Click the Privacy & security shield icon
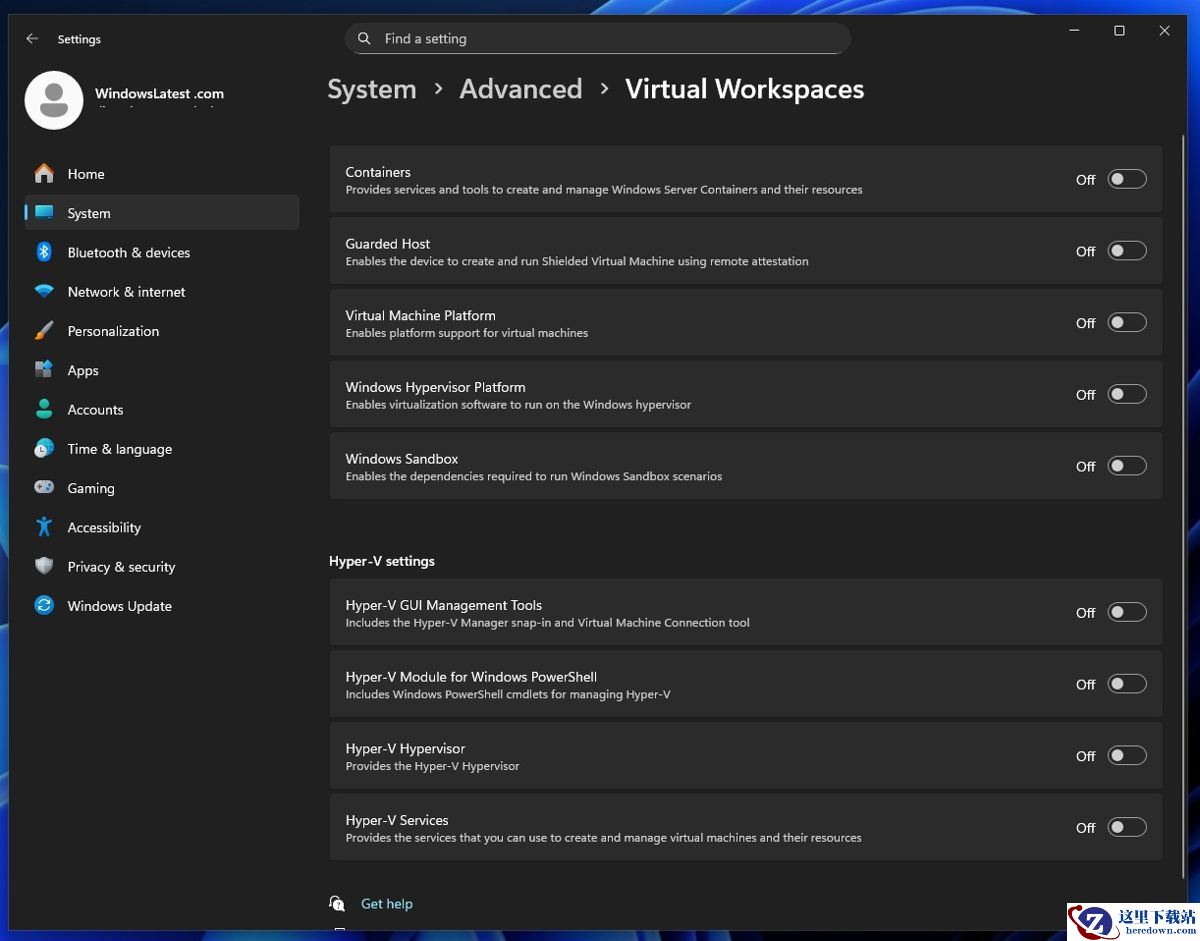This screenshot has height=941, width=1200. coord(44,566)
